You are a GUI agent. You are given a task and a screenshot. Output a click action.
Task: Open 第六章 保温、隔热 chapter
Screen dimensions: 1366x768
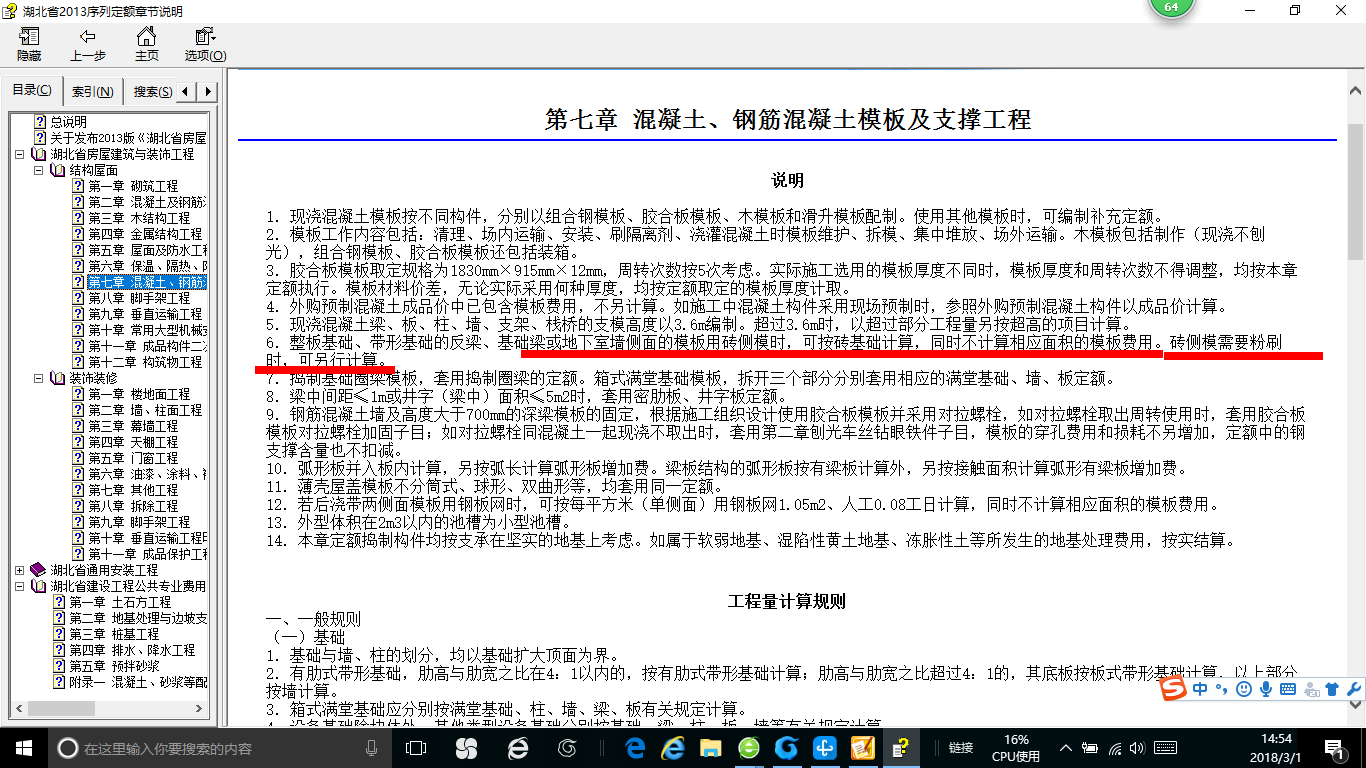(147, 266)
